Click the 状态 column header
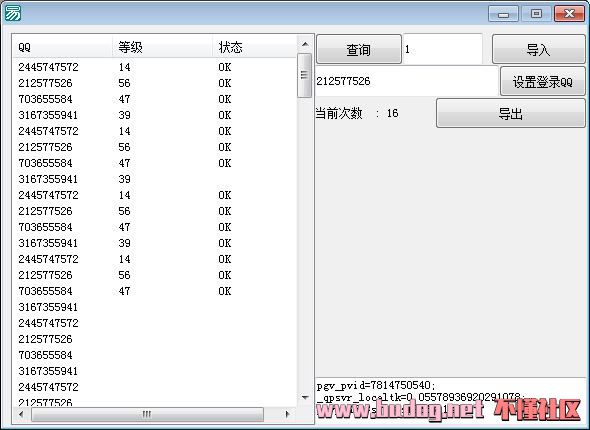This screenshot has width=590, height=430. pyautogui.click(x=255, y=47)
